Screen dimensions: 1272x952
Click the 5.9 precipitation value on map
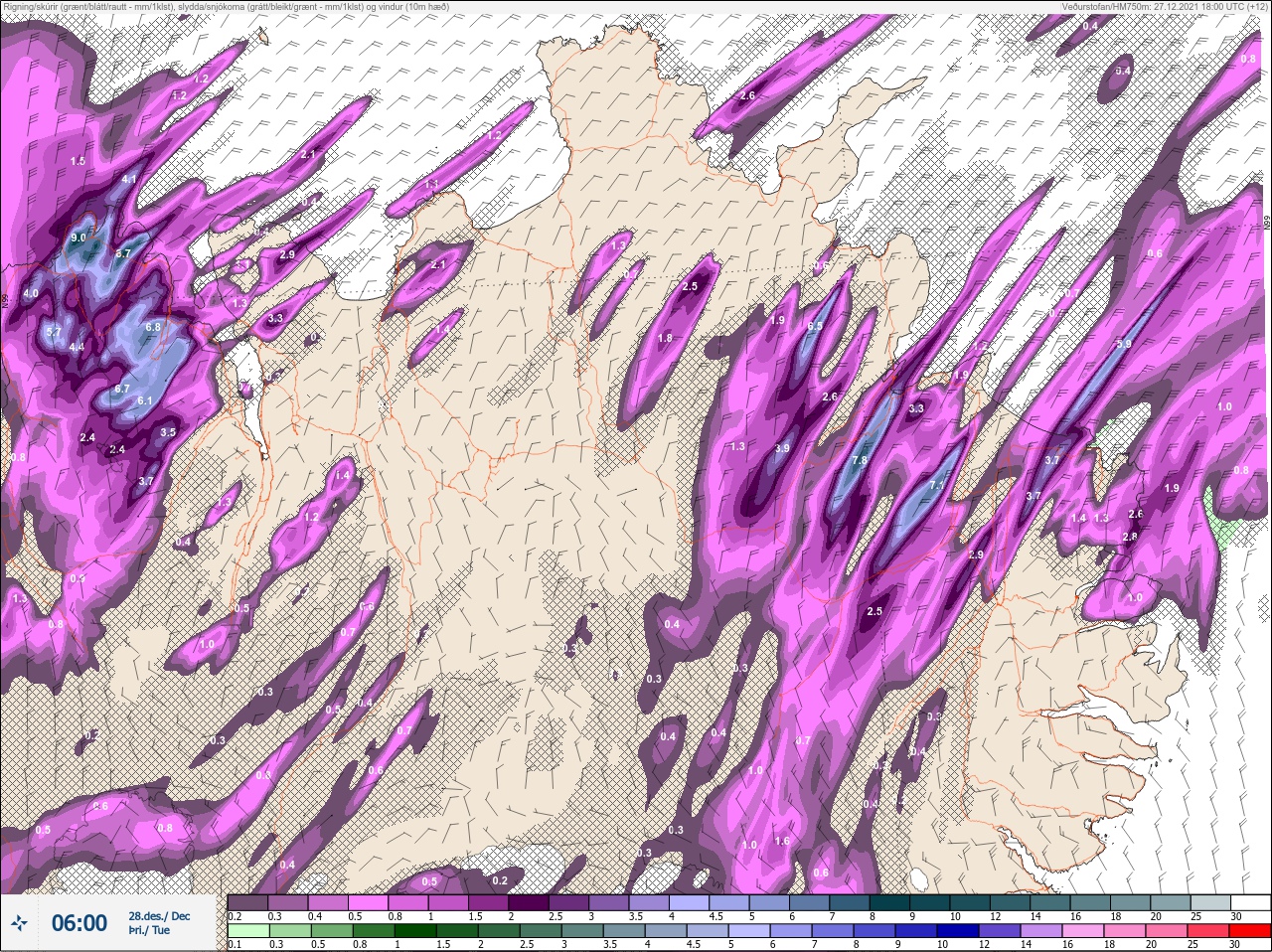(1124, 344)
